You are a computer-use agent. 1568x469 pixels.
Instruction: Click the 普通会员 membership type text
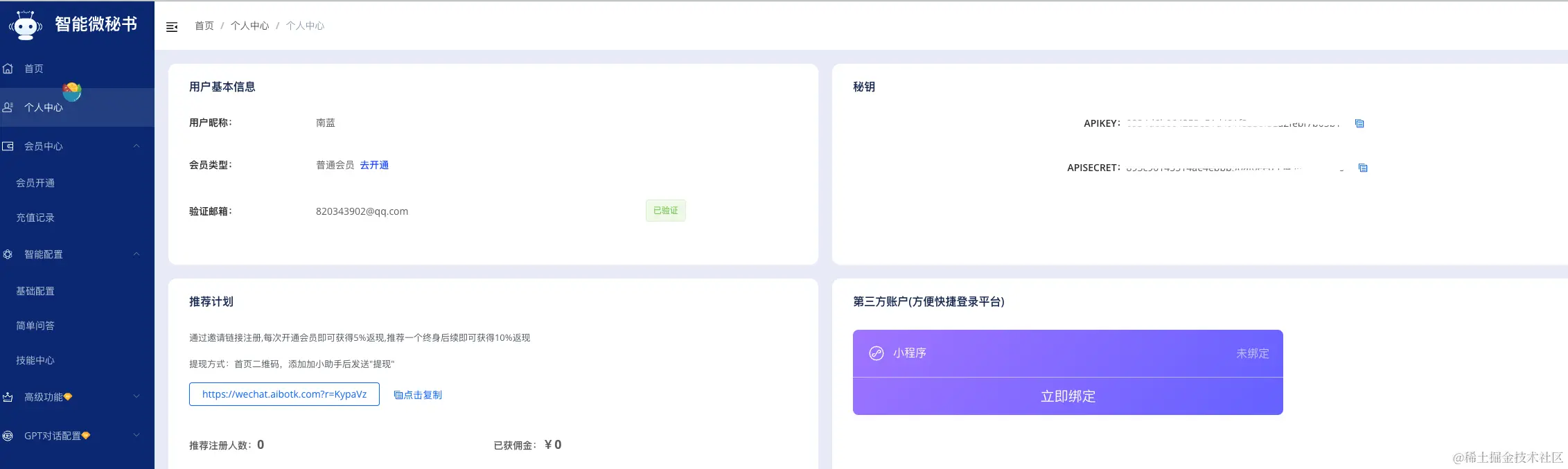[335, 165]
